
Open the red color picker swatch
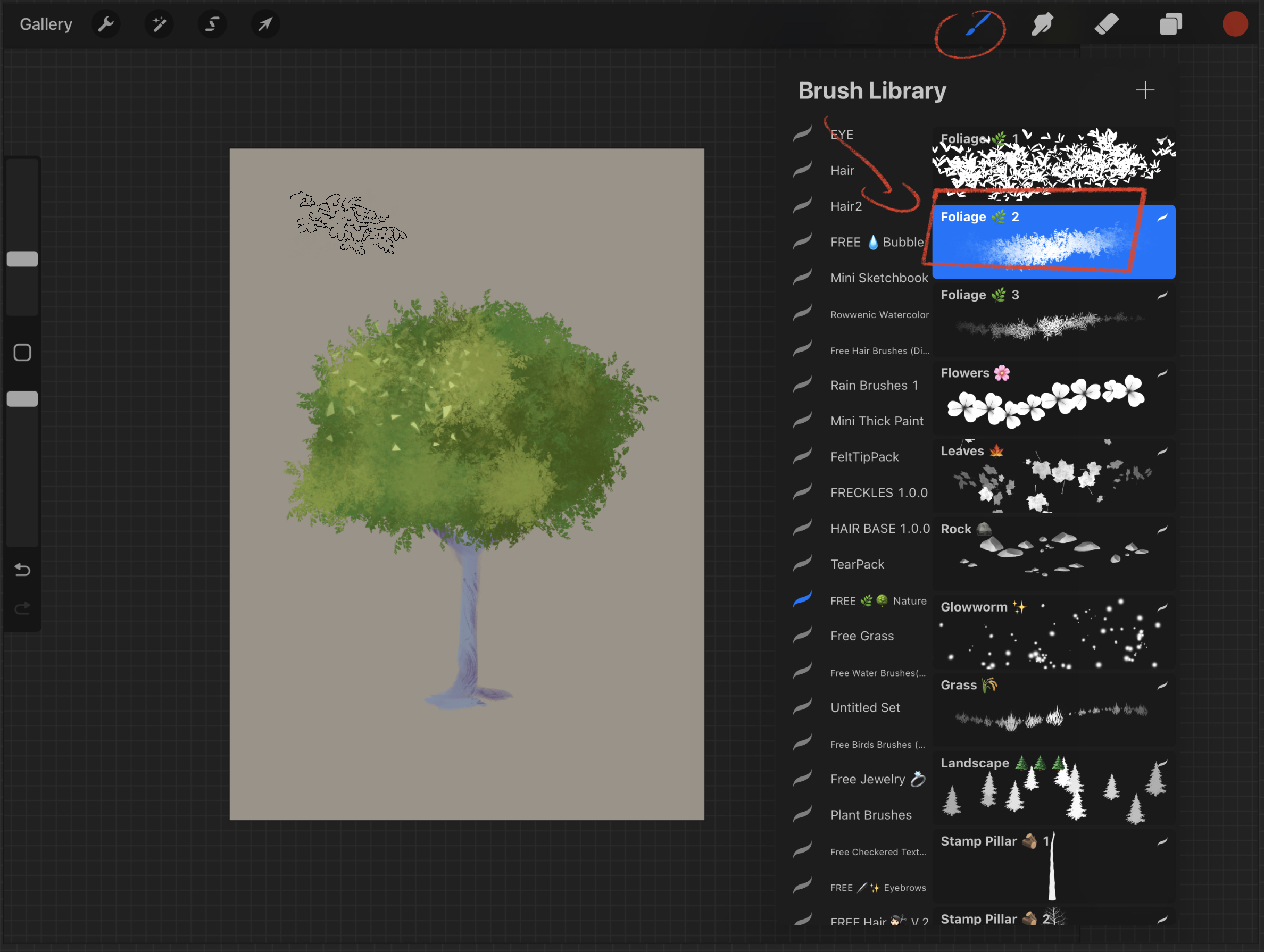pos(1234,24)
